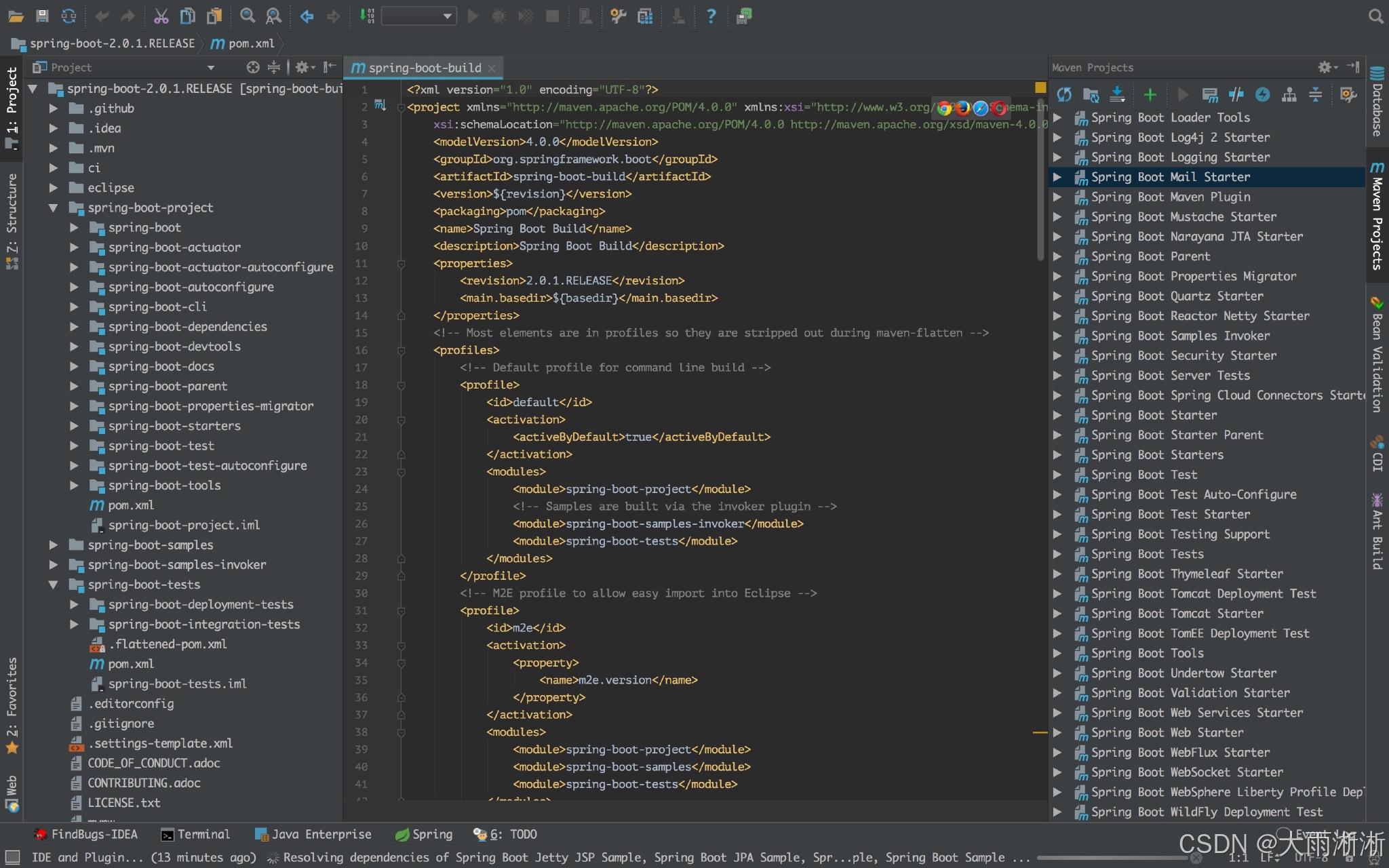The image size is (1389, 868).
Task: Click the Build Project icon
Action: [366, 16]
